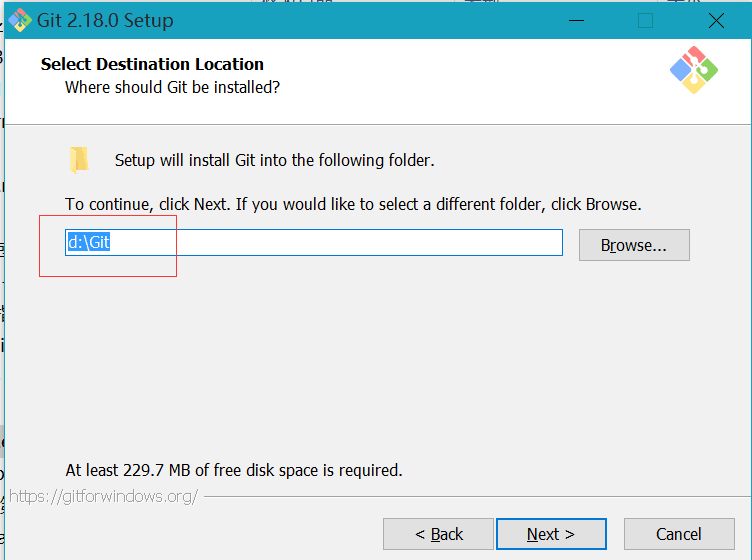
Task: Click the Git logo in the header
Action: coord(694,69)
